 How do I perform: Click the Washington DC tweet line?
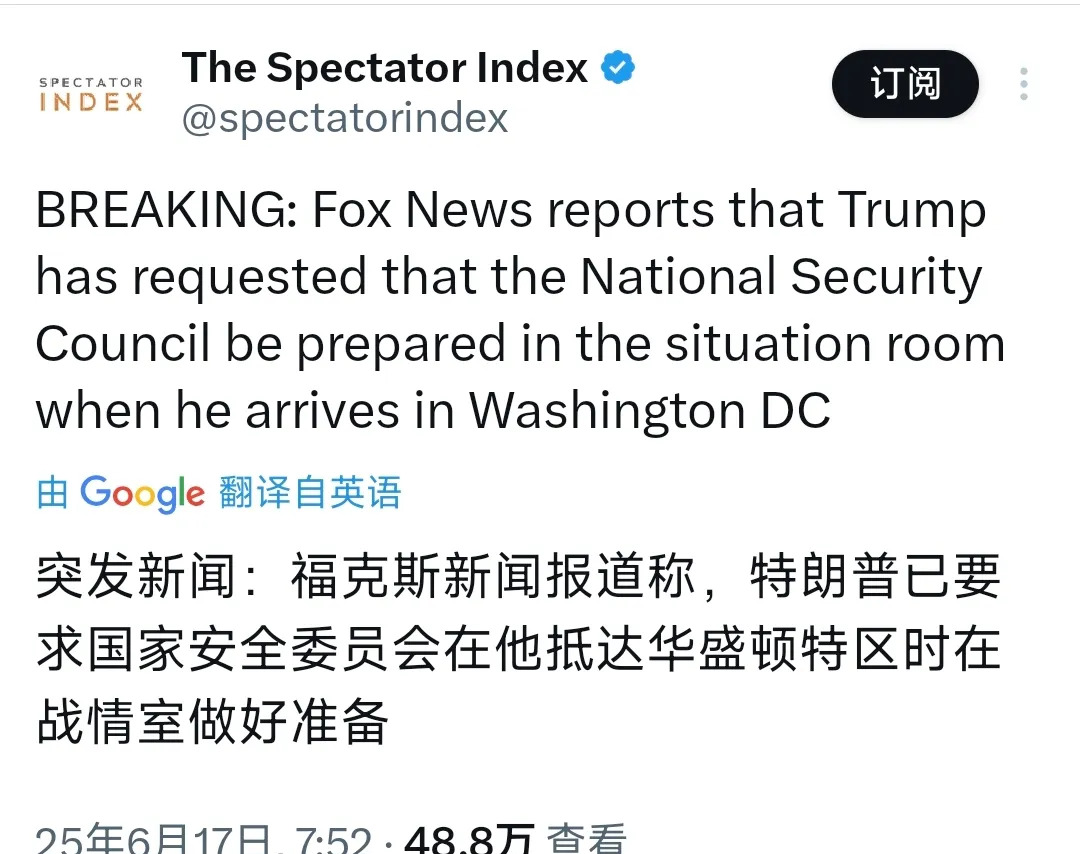(x=433, y=411)
